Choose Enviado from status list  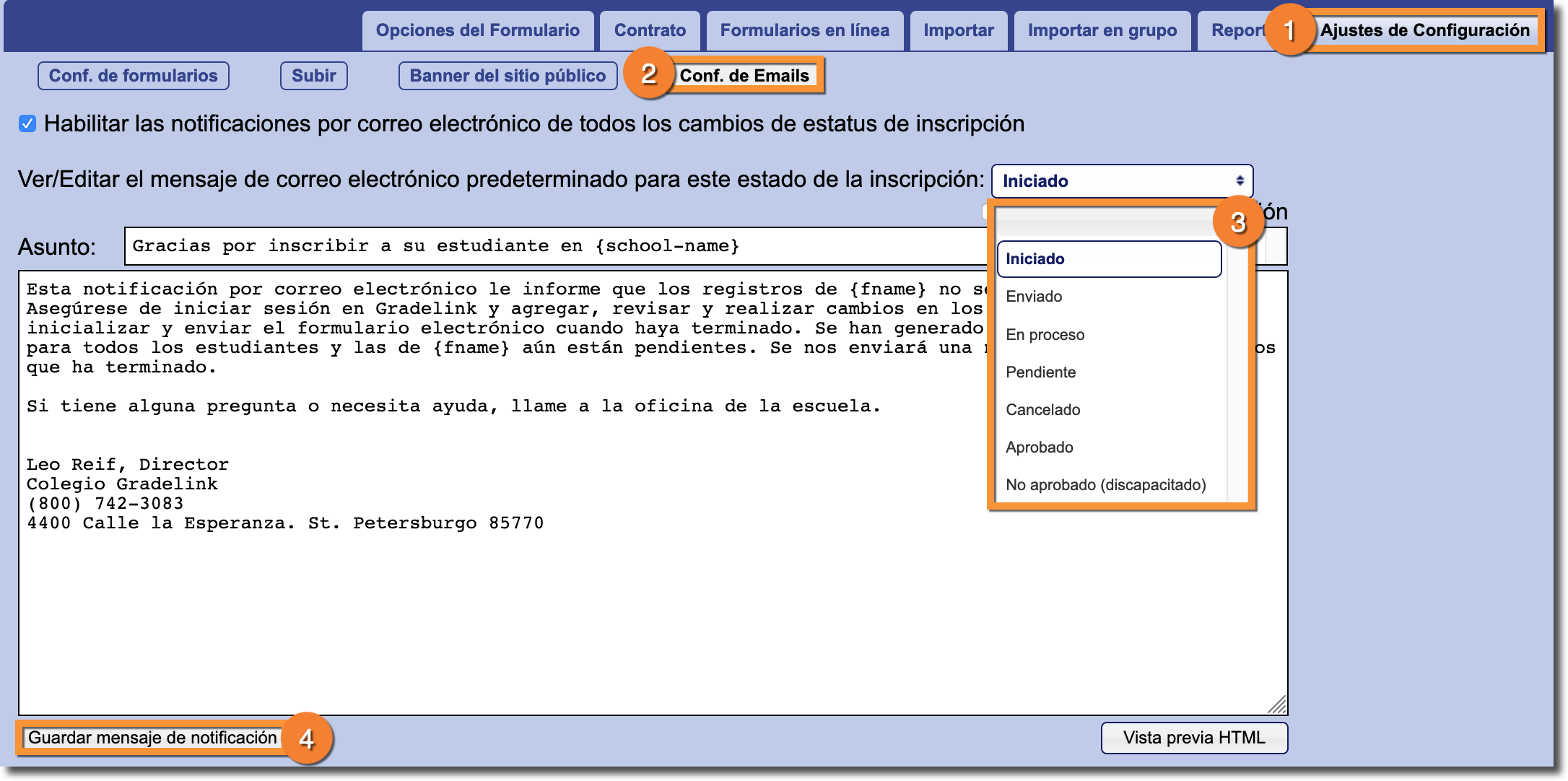click(1034, 297)
